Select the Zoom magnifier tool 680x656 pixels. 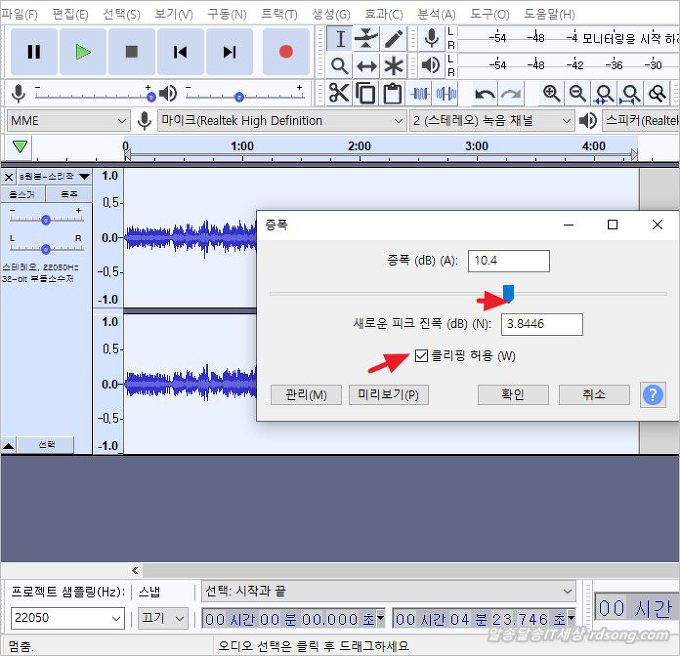340,66
